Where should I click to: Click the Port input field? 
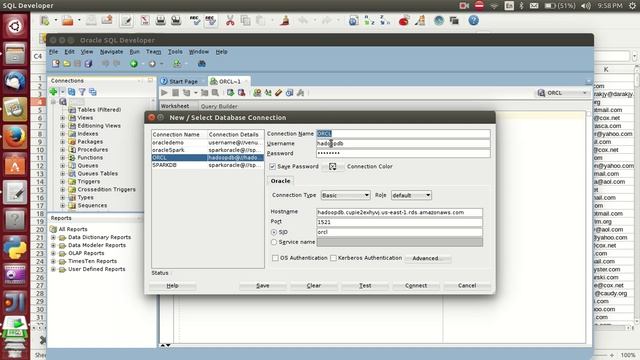tap(399, 222)
